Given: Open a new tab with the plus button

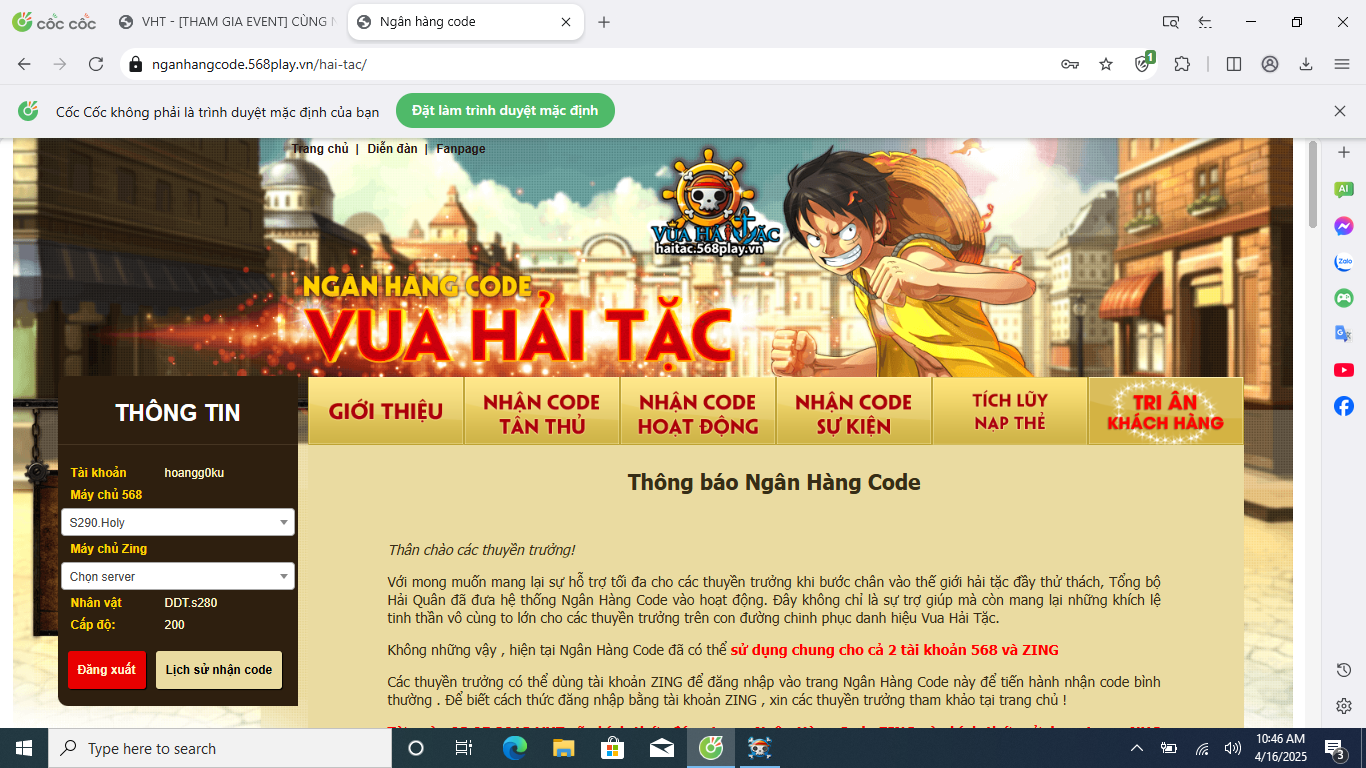Looking at the screenshot, I should (604, 22).
